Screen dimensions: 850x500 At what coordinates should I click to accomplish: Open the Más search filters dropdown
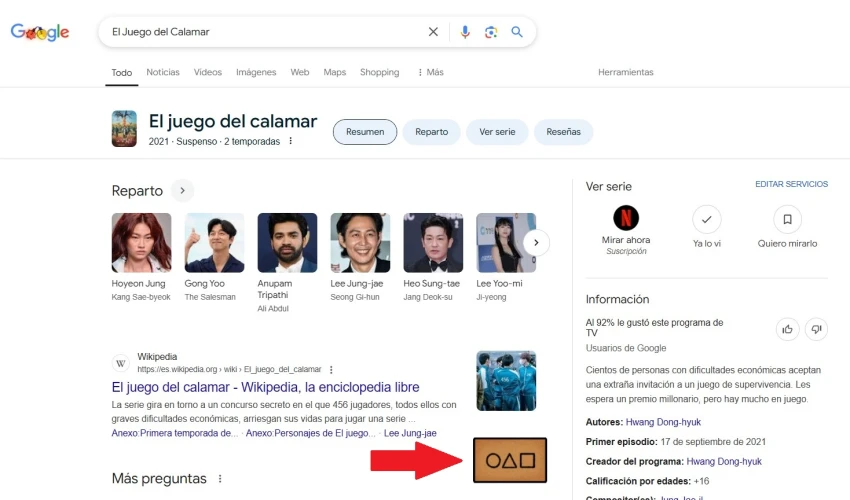[430, 72]
